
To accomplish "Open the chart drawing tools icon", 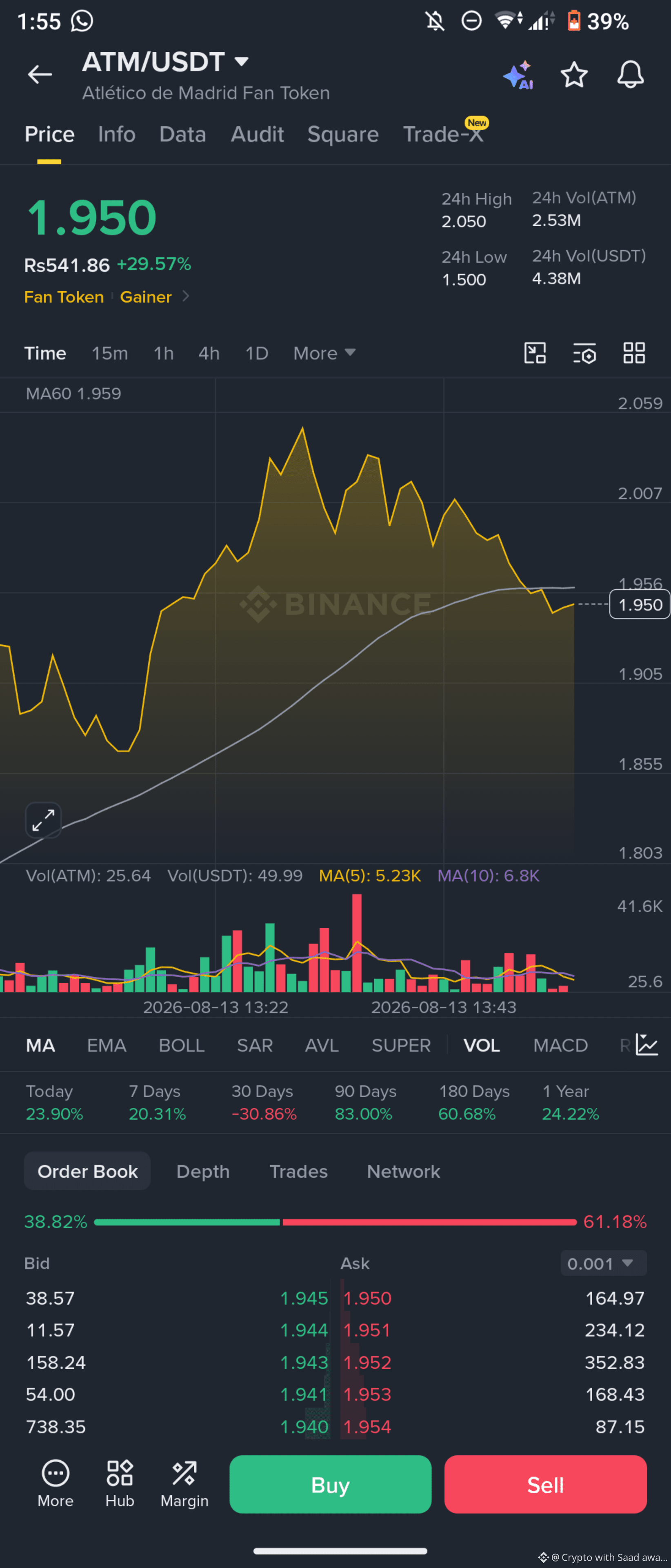I will (535, 353).
